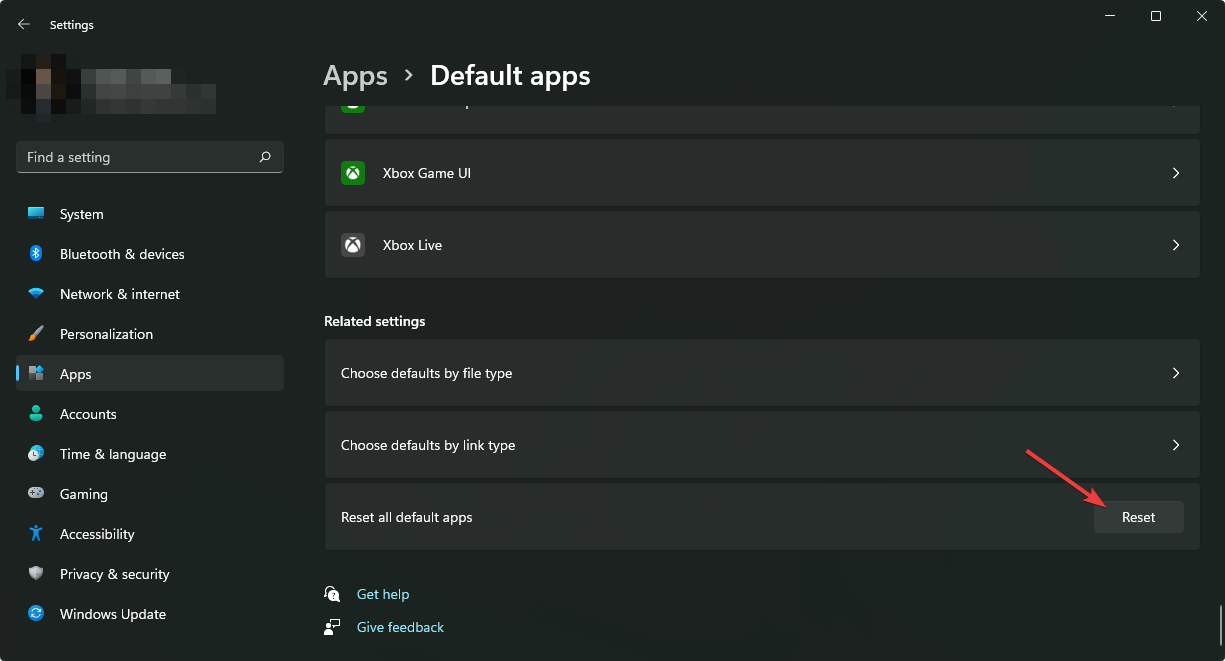
Task: Click the System icon in sidebar
Action: tap(36, 214)
